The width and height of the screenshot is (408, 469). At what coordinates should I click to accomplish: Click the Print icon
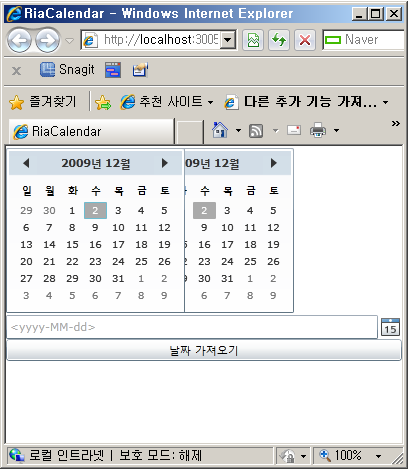pos(318,130)
